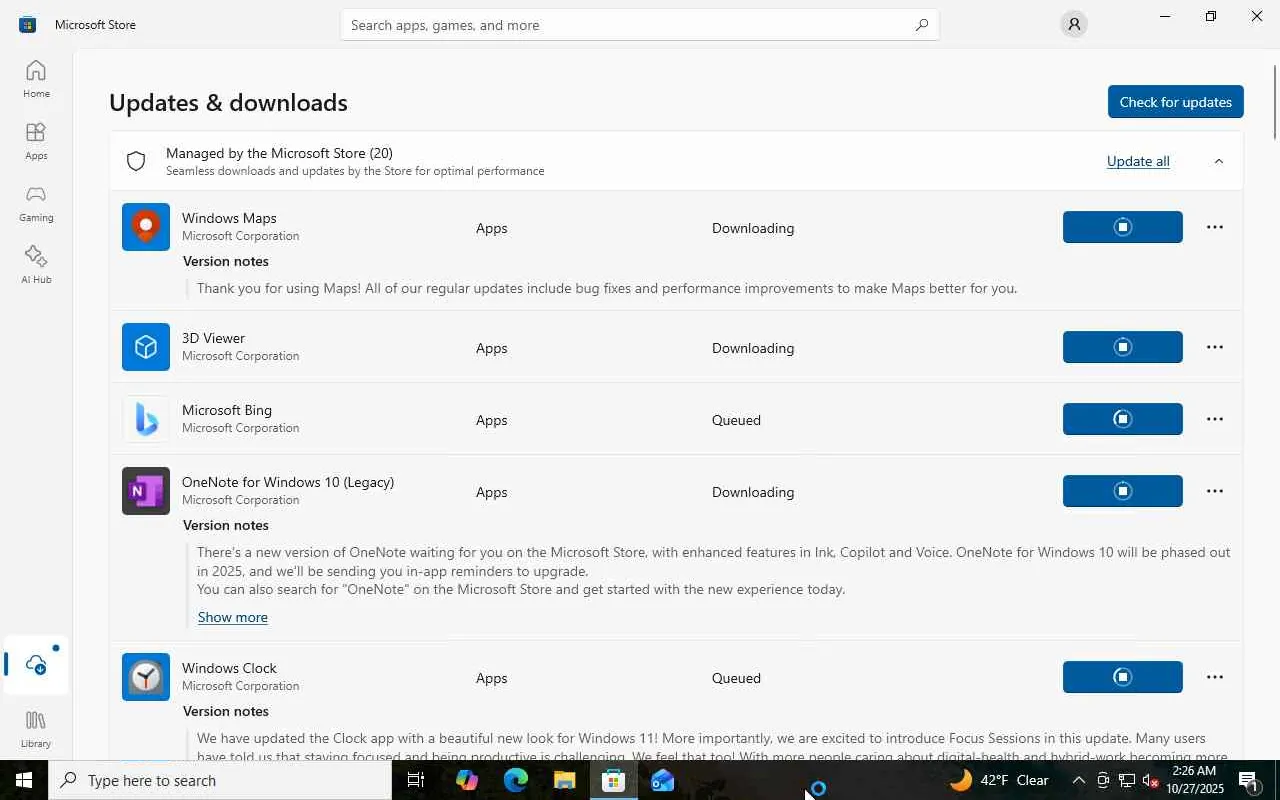The width and height of the screenshot is (1280, 800).
Task: Click the Queued status for Microsoft Bing
Action: 736,420
